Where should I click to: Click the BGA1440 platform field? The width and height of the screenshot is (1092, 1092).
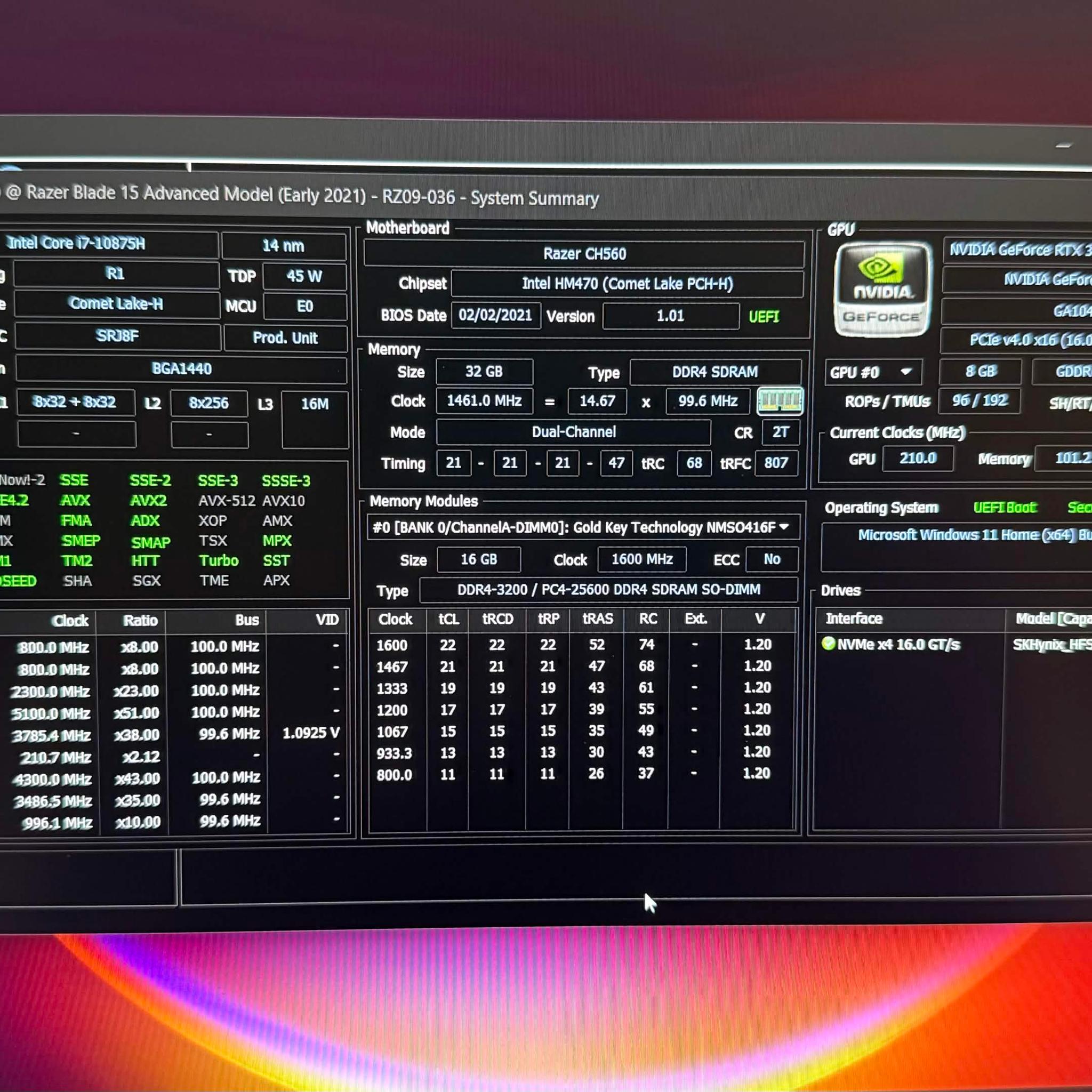point(181,369)
